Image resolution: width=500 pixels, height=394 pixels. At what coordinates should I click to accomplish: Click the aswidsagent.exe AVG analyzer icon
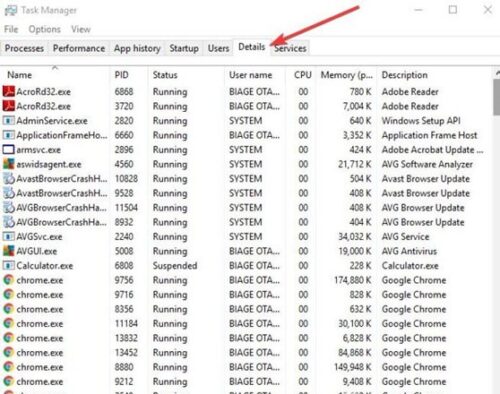[x=9, y=164]
